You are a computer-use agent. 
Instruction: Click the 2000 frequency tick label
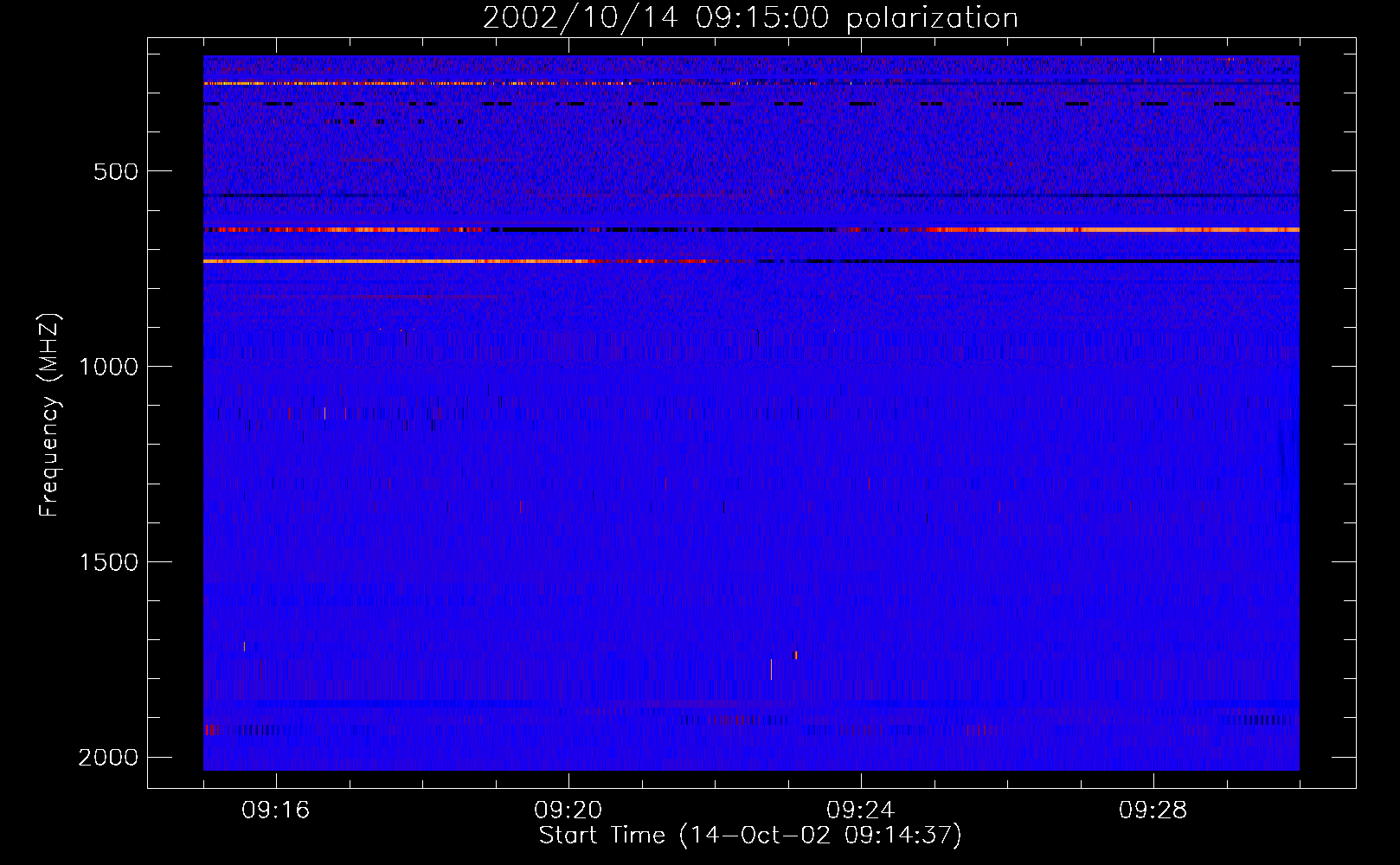coord(108,758)
